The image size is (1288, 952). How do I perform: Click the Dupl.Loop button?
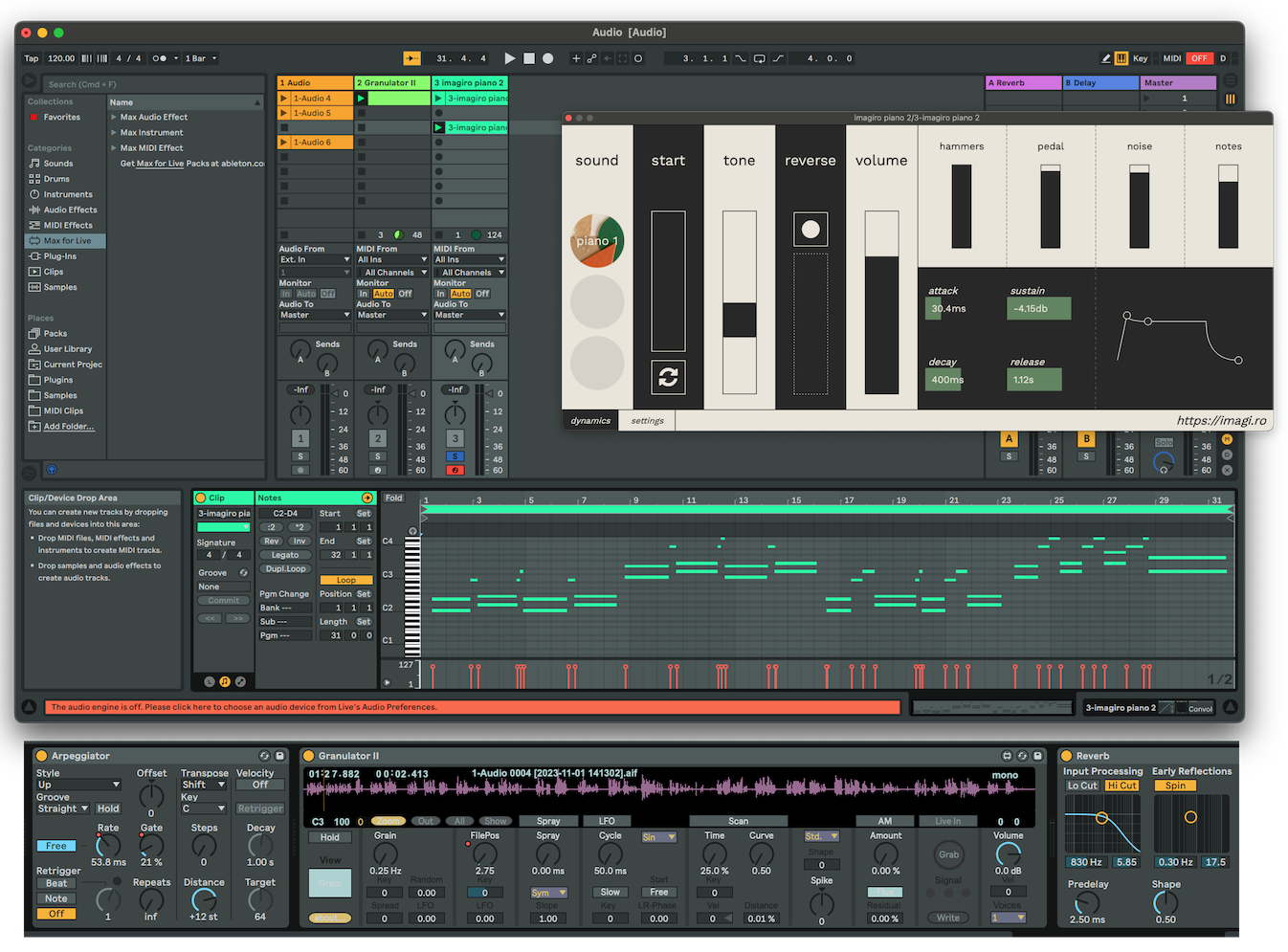(285, 568)
